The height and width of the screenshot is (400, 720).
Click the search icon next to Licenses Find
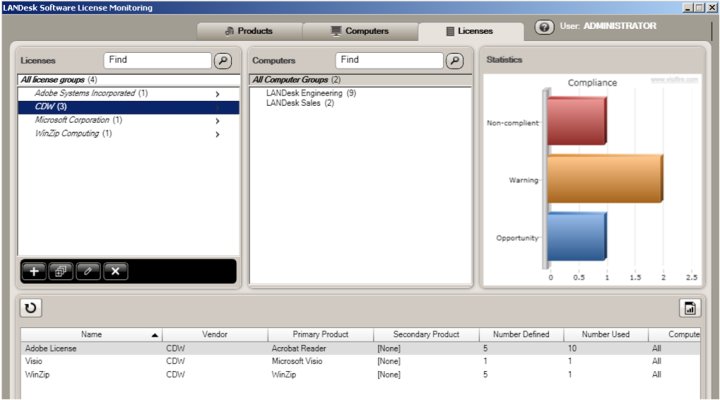[x=224, y=61]
